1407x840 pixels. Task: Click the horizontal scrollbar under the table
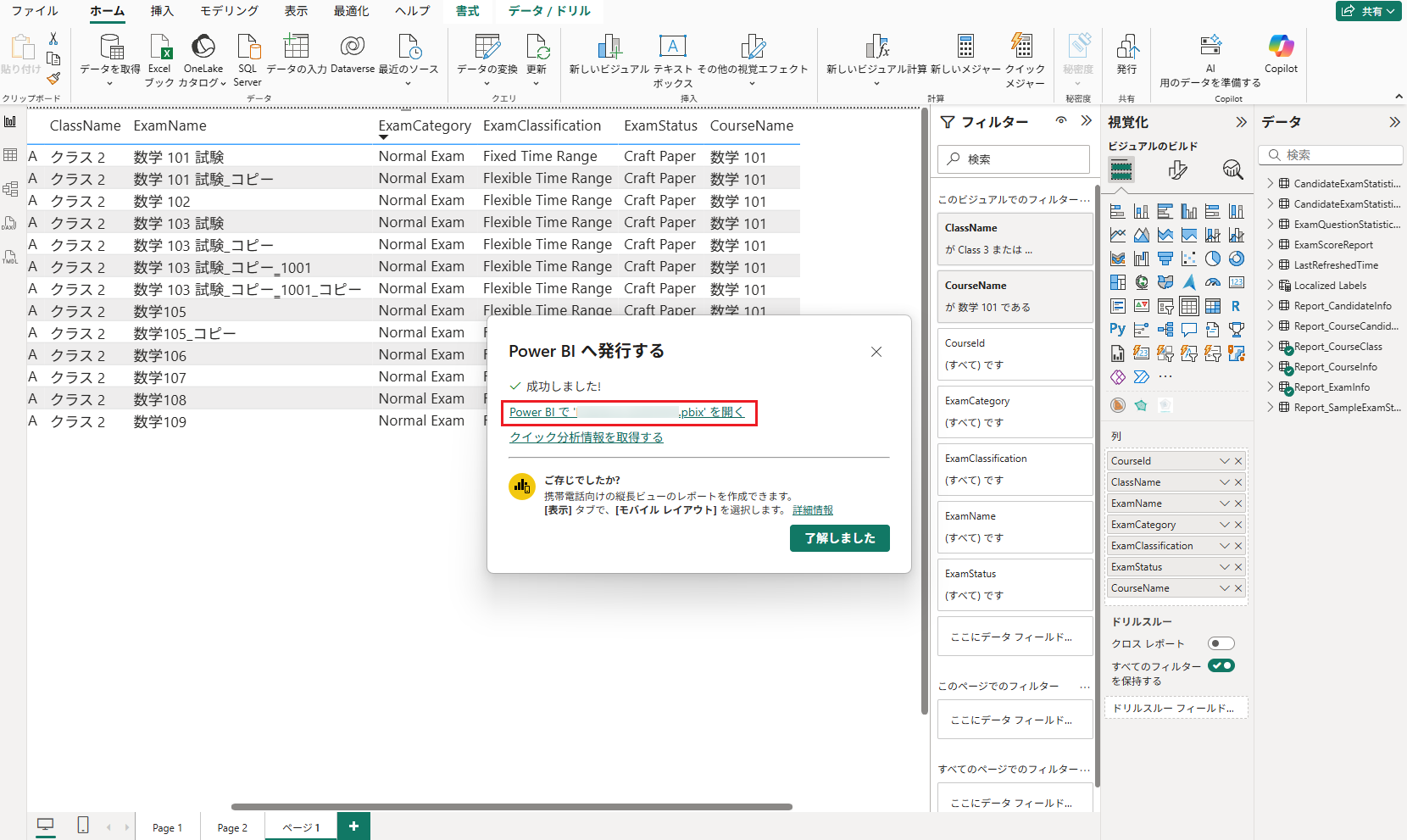(511, 807)
